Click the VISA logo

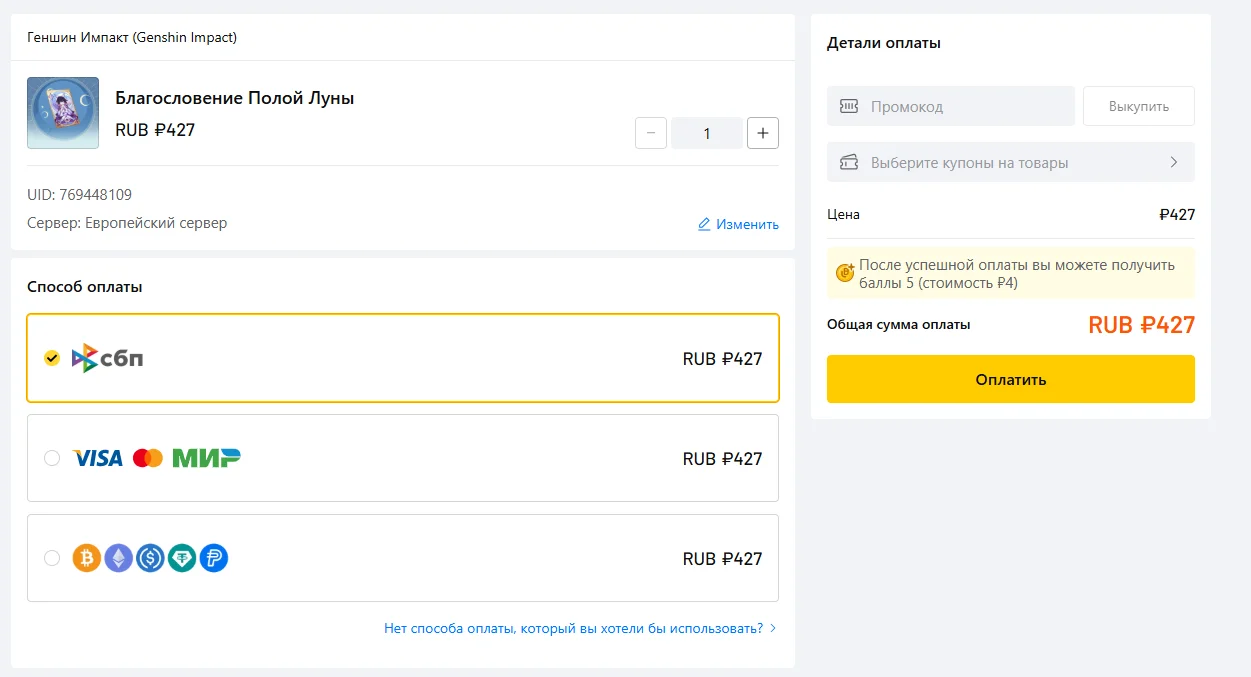tap(98, 458)
